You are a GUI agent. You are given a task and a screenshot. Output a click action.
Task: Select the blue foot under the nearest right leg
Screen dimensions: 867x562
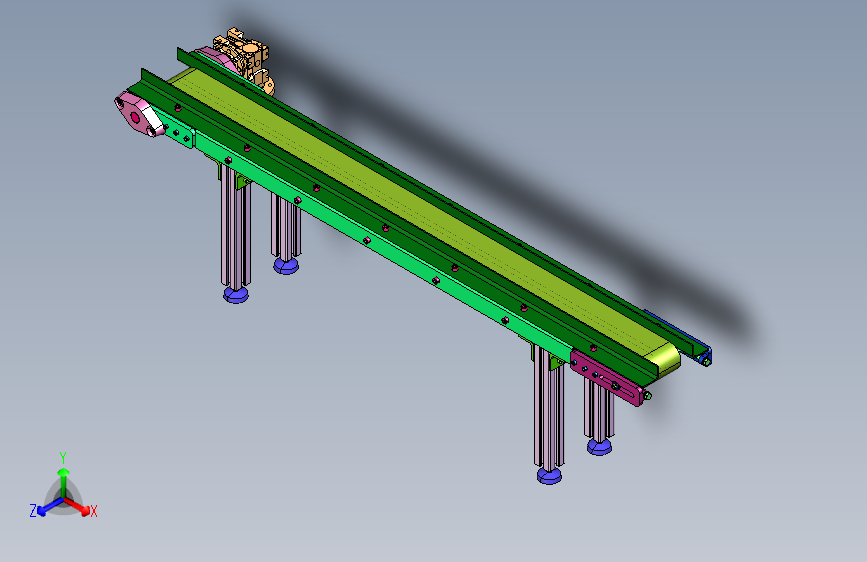(549, 476)
